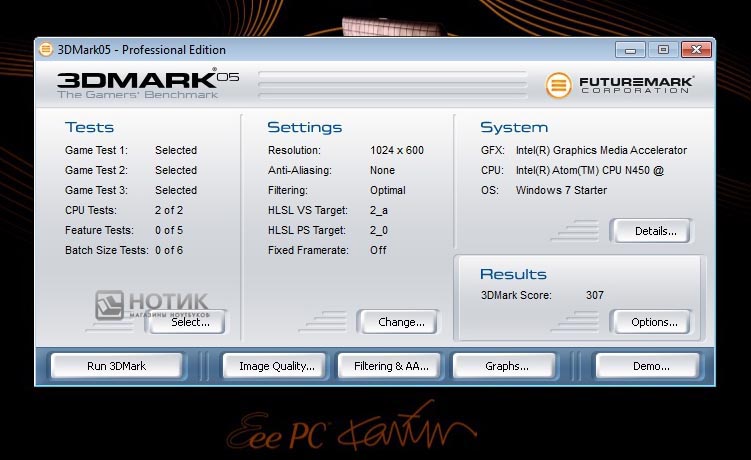Screen dimensions: 751x460
Task: Click the resolution value 1024 x 600
Action: [x=397, y=150]
